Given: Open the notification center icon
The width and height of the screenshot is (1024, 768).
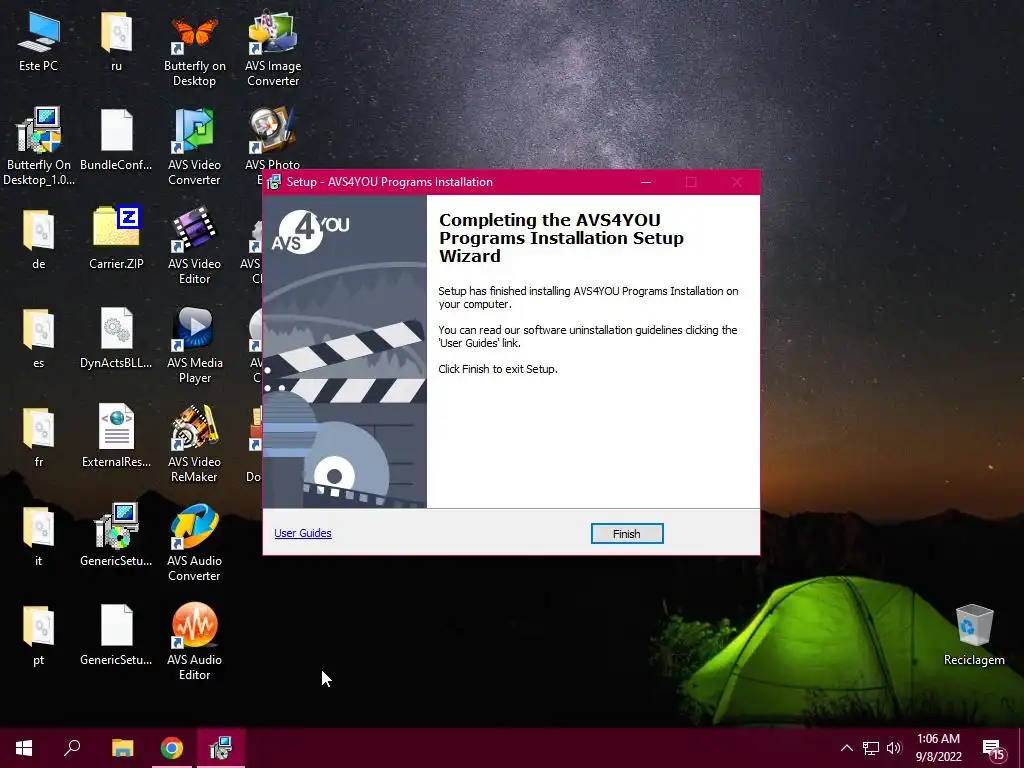Looking at the screenshot, I should (x=993, y=748).
